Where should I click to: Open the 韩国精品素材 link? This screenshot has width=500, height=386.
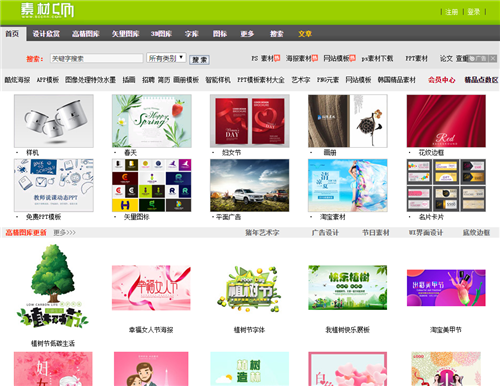tap(397, 80)
